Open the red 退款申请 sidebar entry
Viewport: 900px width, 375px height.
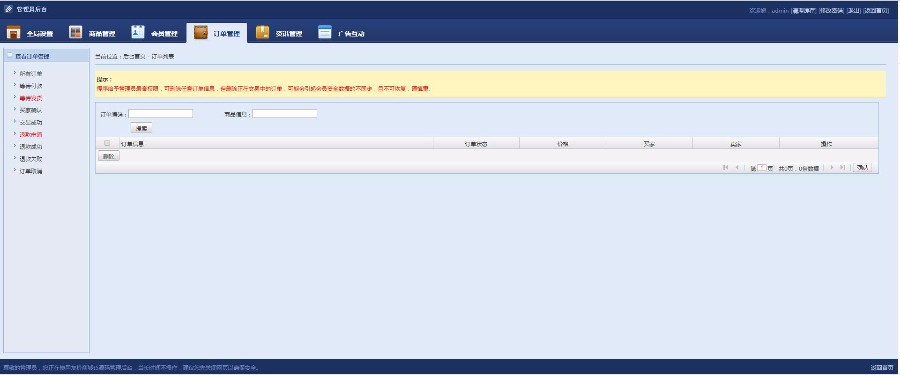point(30,134)
